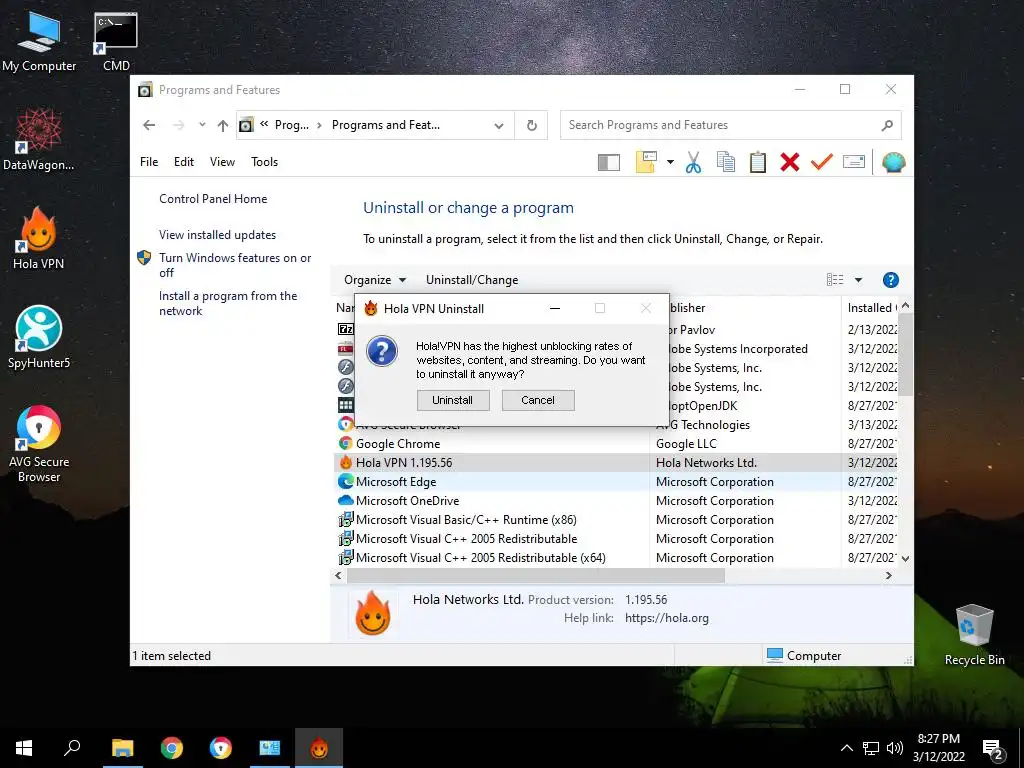Click the horizontal scrollbar left arrow
Viewport: 1024px width, 768px height.
338,575
